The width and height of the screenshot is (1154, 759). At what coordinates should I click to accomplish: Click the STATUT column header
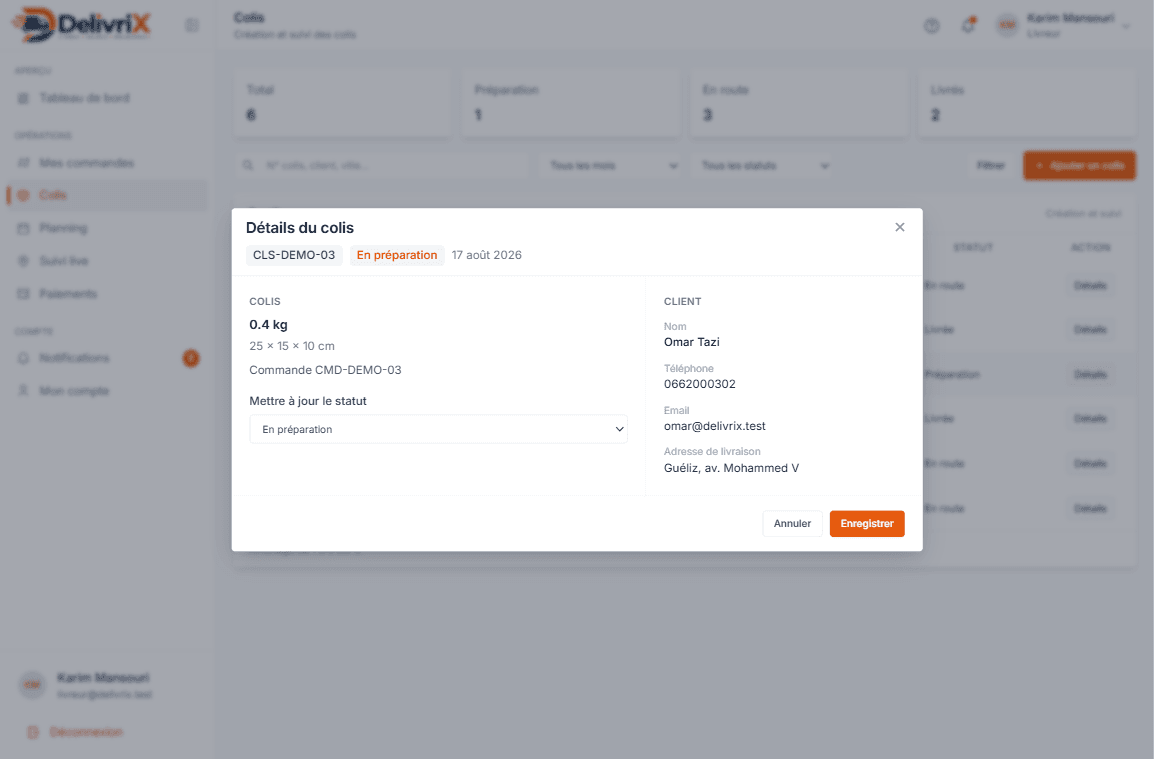(x=973, y=247)
